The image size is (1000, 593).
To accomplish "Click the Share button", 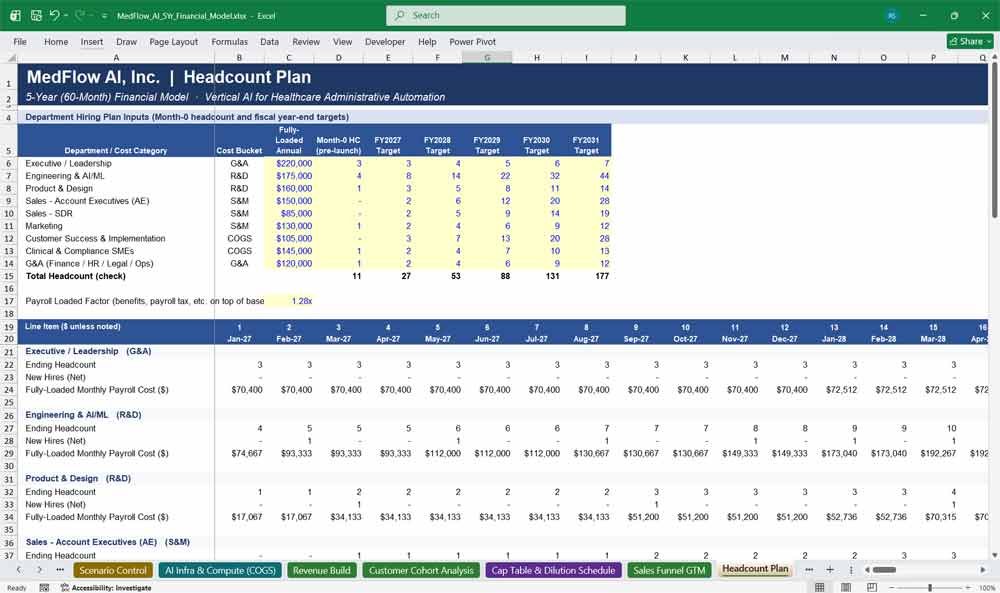I will [x=970, y=41].
